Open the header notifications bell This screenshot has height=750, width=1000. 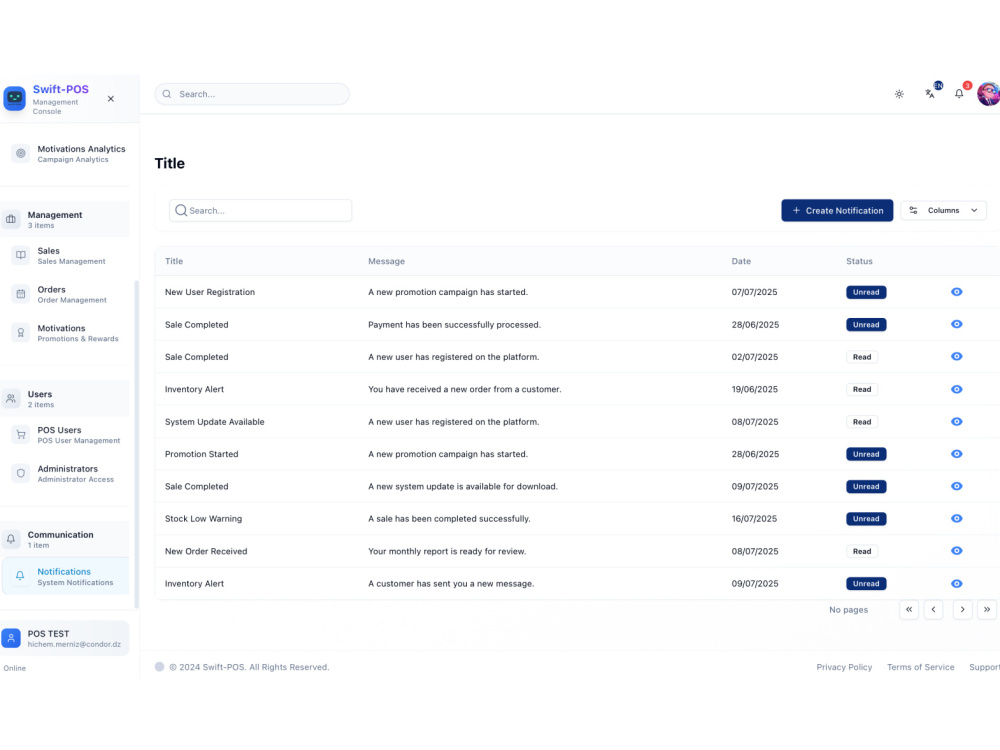[959, 94]
